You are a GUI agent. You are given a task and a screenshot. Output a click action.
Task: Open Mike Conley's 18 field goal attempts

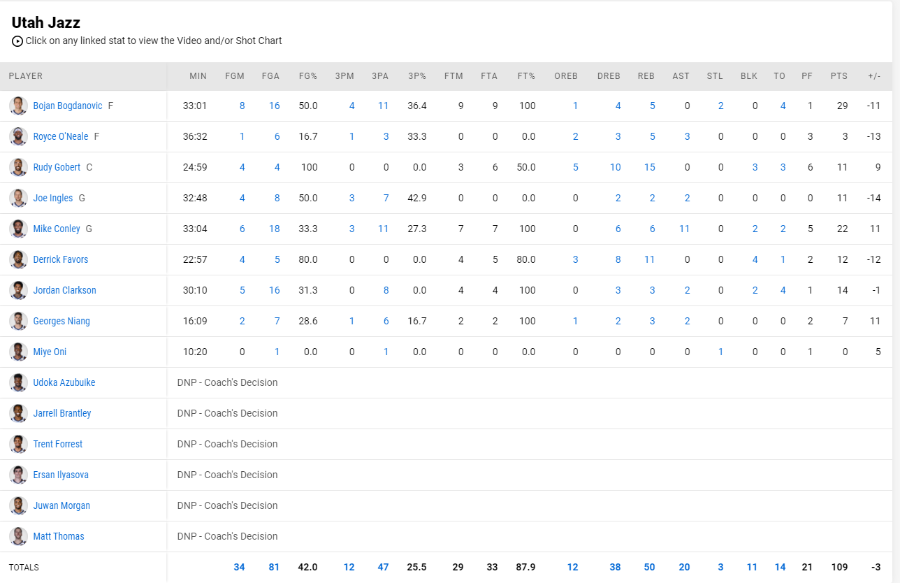click(274, 228)
